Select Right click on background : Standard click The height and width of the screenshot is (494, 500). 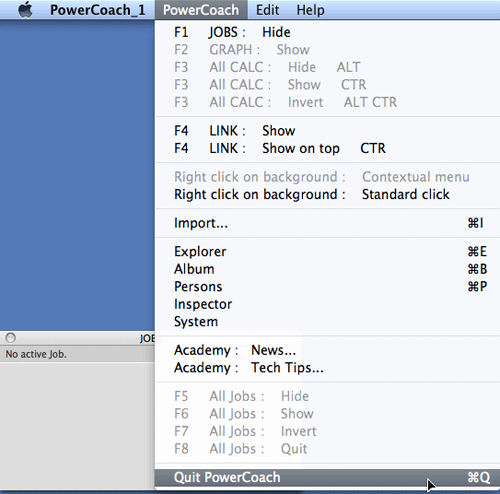pos(327,194)
